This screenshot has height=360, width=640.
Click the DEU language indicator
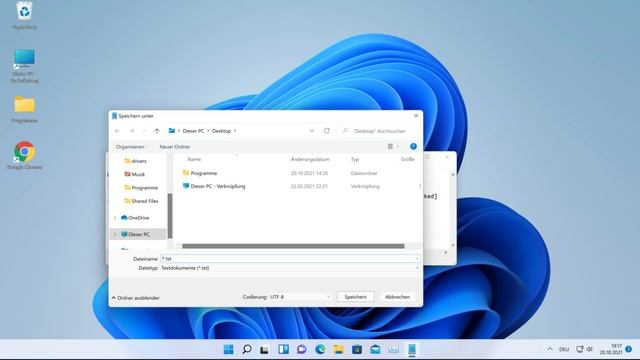coord(564,349)
